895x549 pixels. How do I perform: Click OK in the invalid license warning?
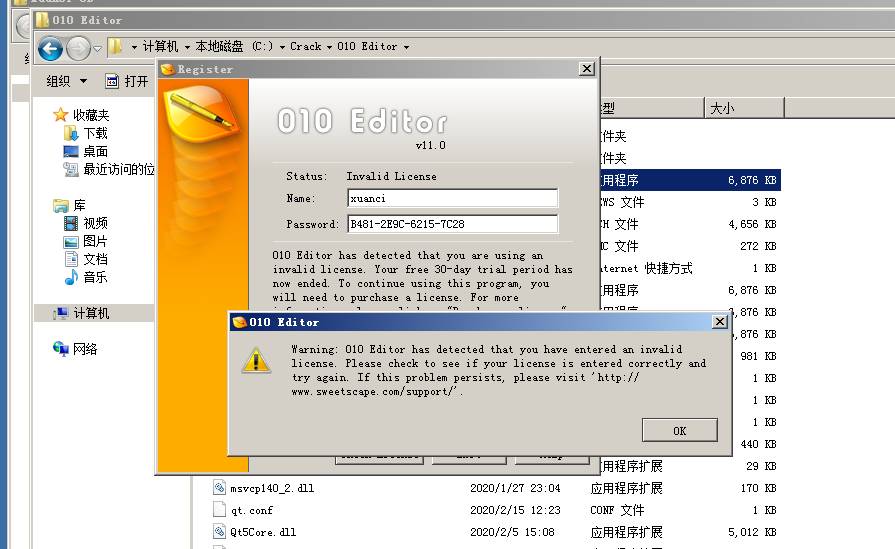[x=679, y=430]
